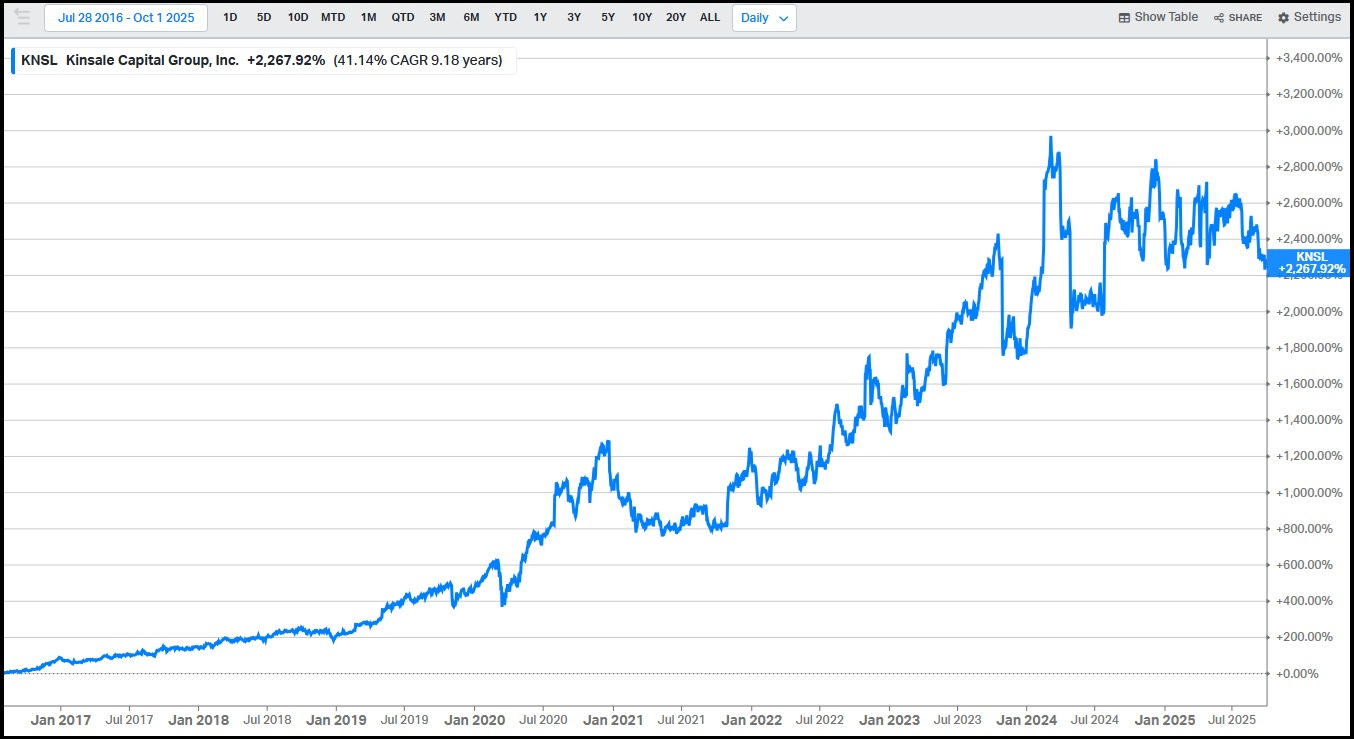The width and height of the screenshot is (1354, 739).
Task: Open the Show Table view
Action: pos(1158,18)
